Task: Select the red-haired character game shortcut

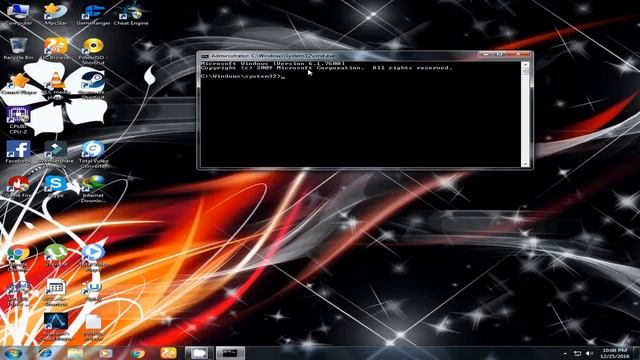Action: [18, 187]
